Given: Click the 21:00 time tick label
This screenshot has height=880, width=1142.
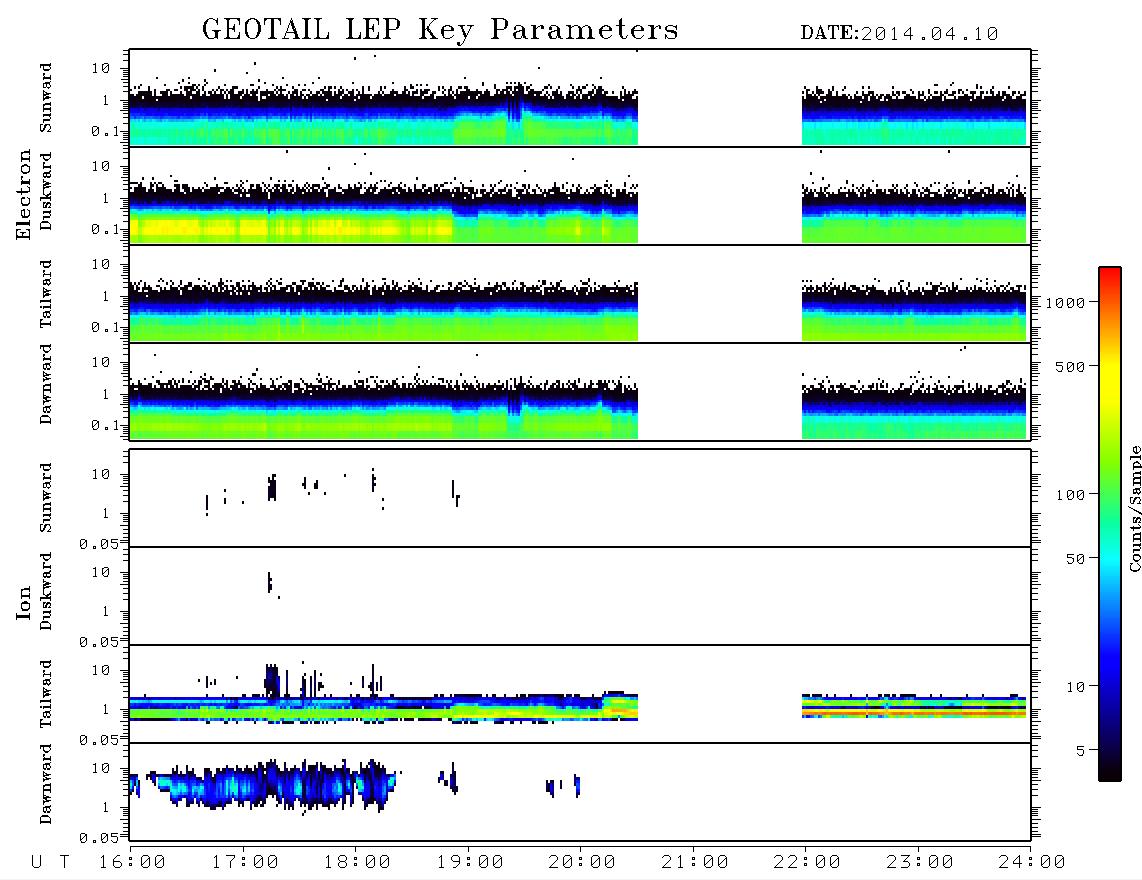Looking at the screenshot, I should [x=695, y=863].
